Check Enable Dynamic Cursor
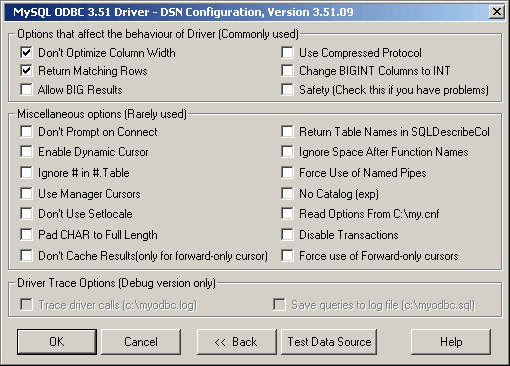This screenshot has height=366, width=510. [26, 151]
